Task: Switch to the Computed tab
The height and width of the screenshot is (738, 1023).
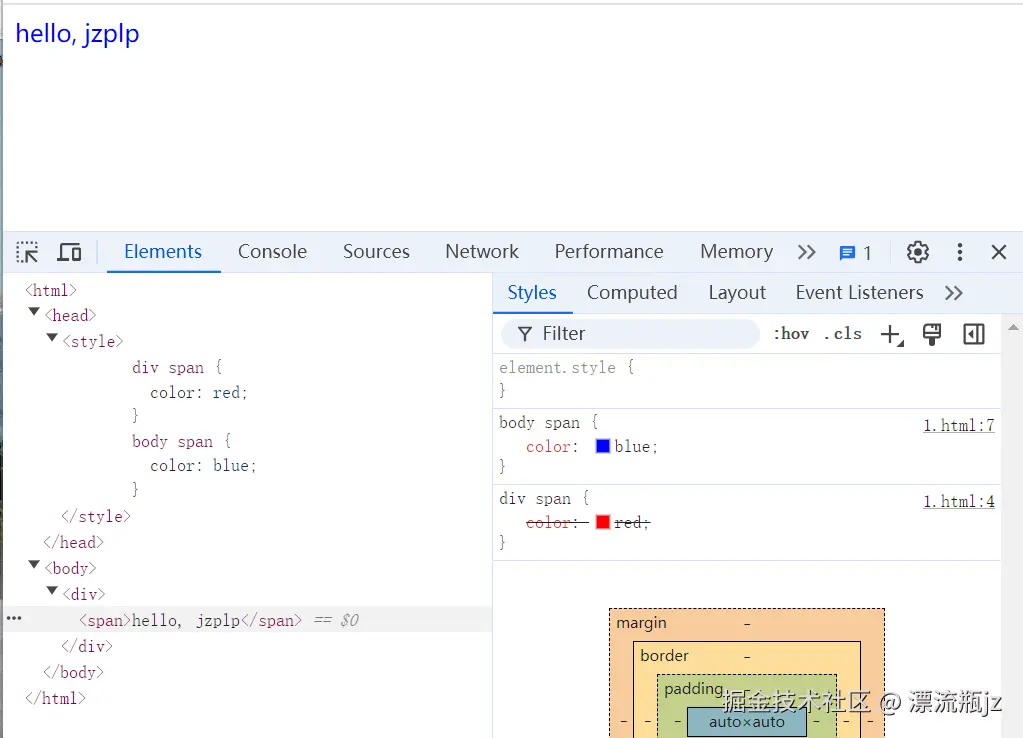Action: [632, 292]
